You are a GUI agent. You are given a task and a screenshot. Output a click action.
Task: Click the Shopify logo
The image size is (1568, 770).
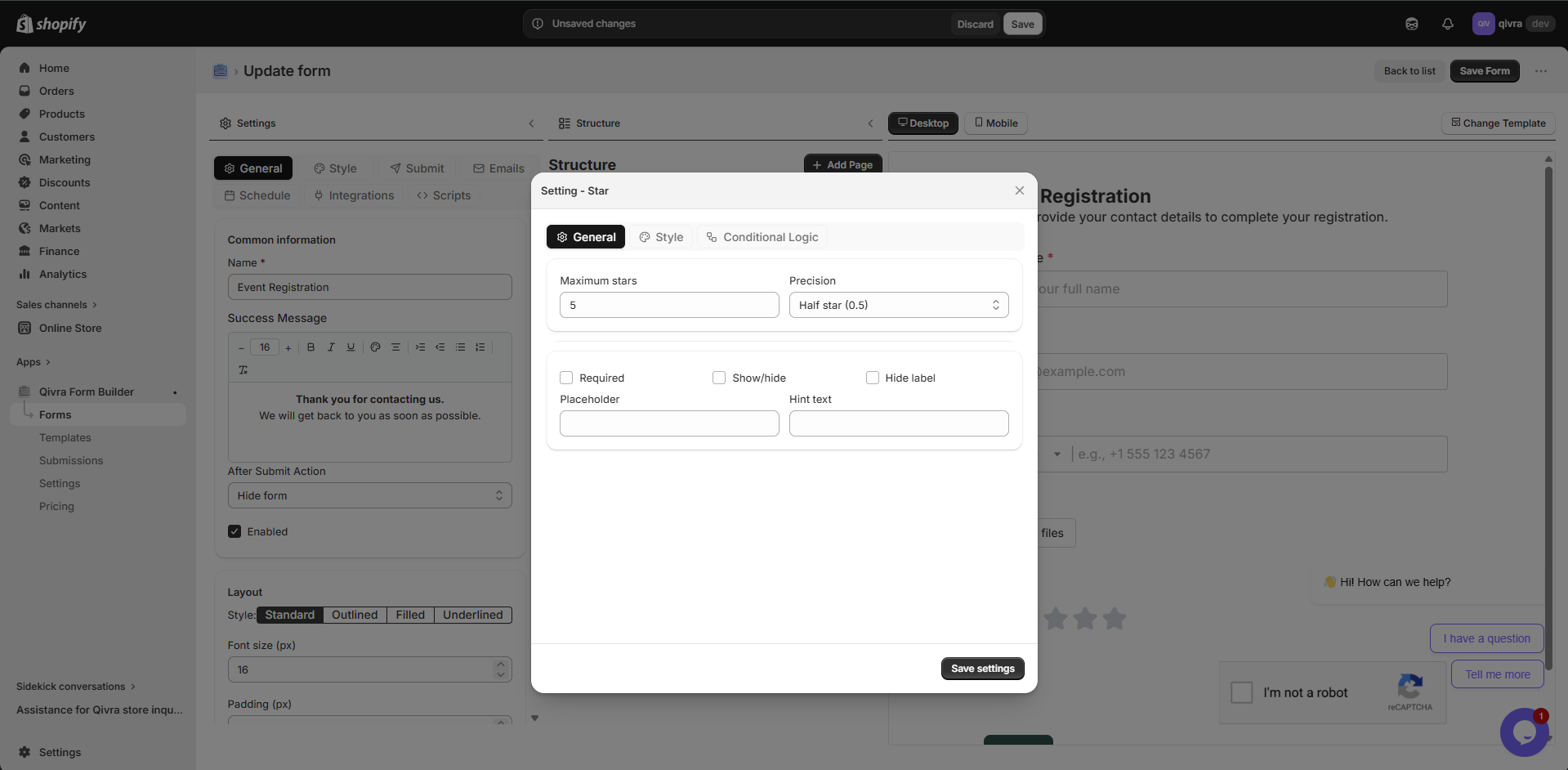tap(51, 24)
